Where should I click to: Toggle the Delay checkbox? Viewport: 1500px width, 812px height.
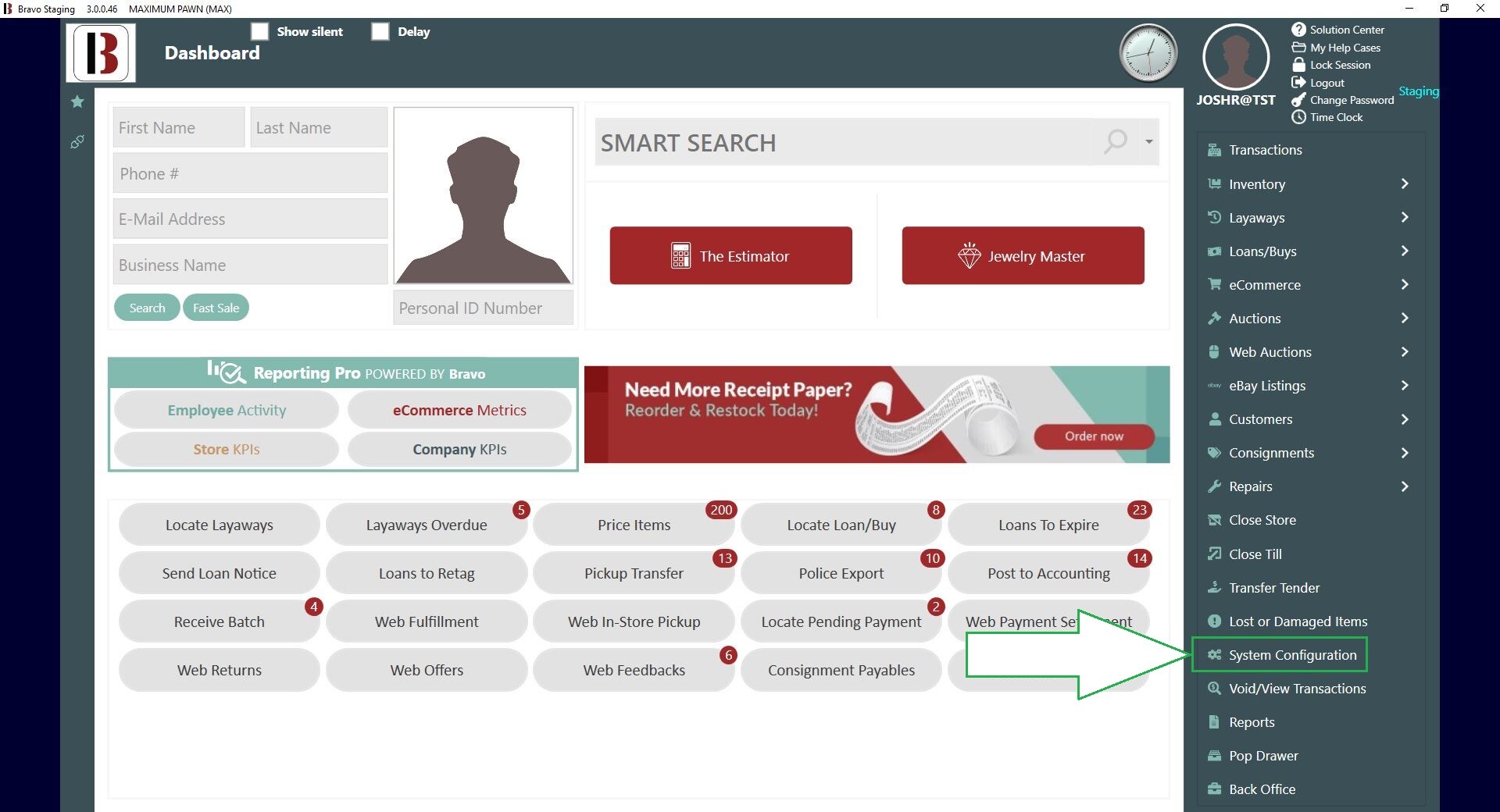tap(380, 31)
